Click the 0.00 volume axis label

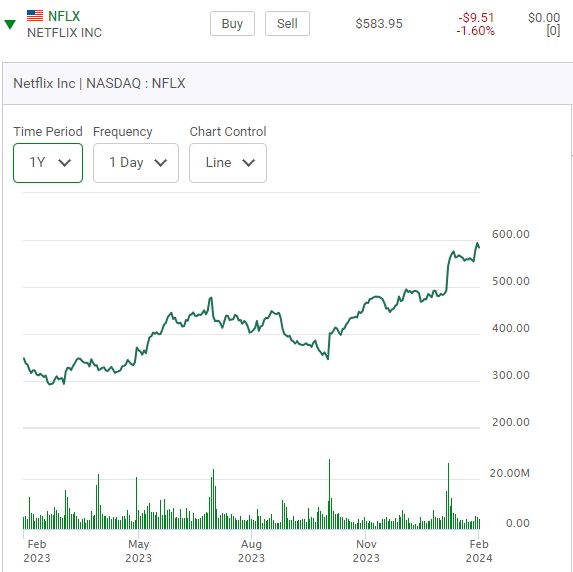pos(517,523)
